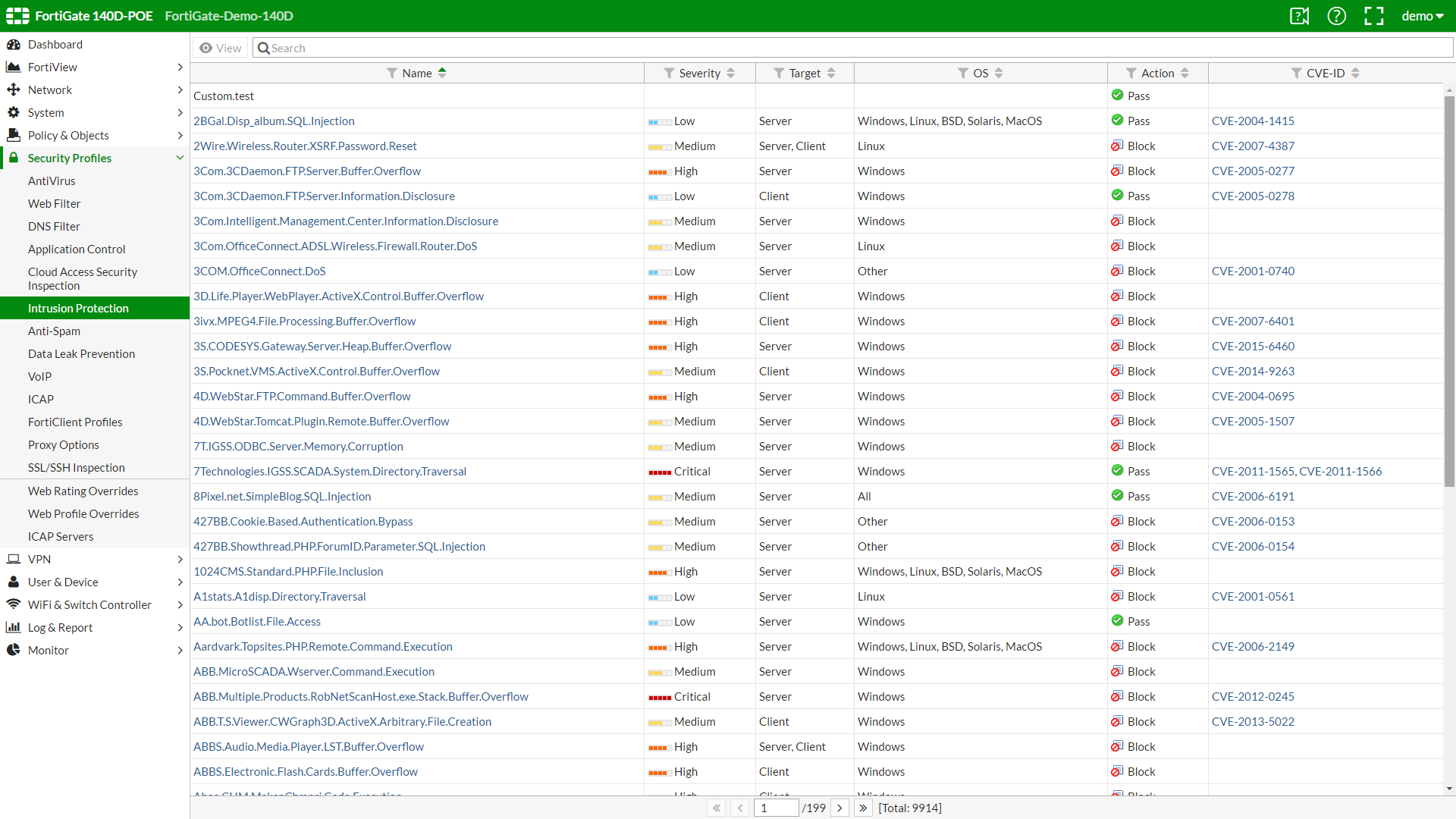Image resolution: width=1456 pixels, height=819 pixels.
Task: Open the 3COM.OfficeConnect.DoS signature link
Action: (x=259, y=271)
